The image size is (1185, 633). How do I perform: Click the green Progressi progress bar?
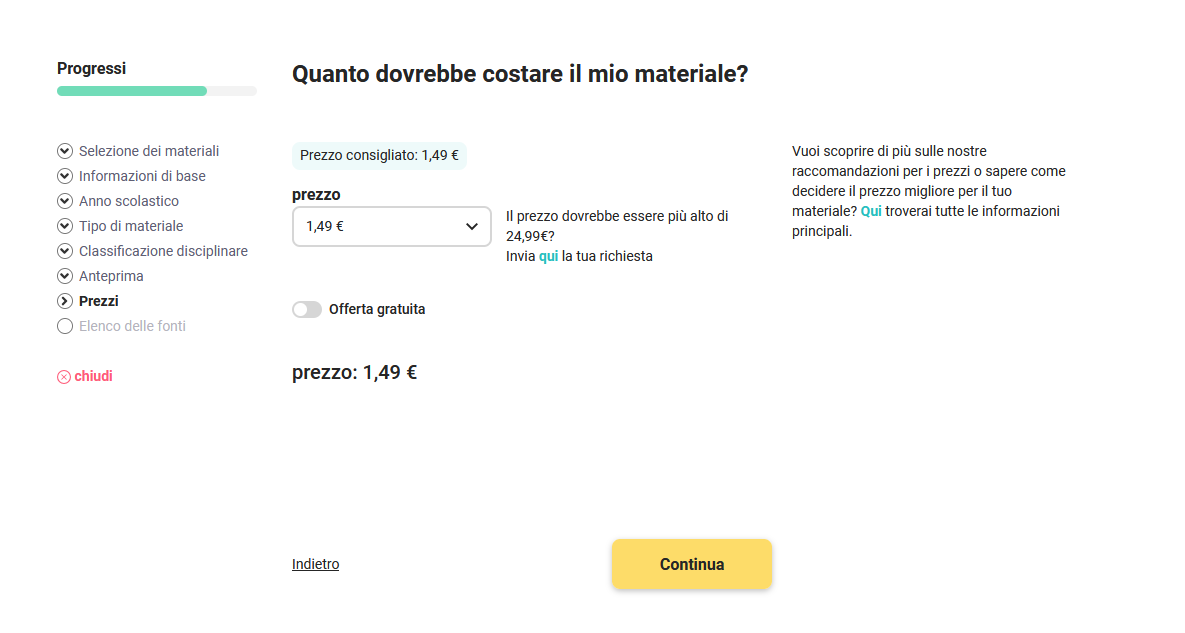click(132, 91)
